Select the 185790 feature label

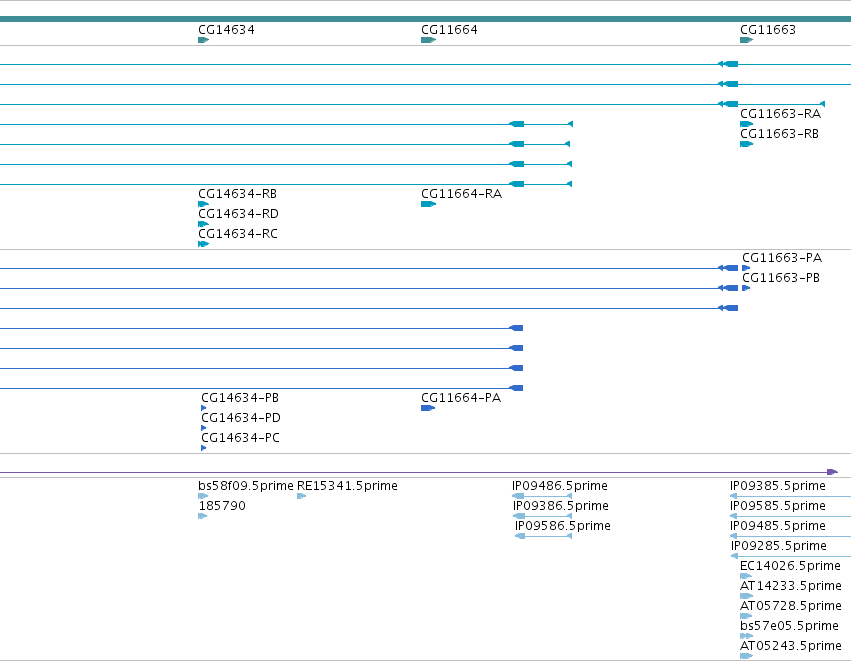point(222,506)
